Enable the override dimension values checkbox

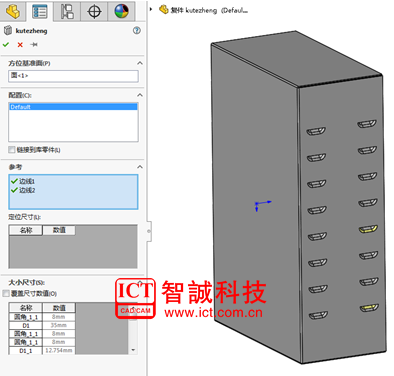coord(6,293)
